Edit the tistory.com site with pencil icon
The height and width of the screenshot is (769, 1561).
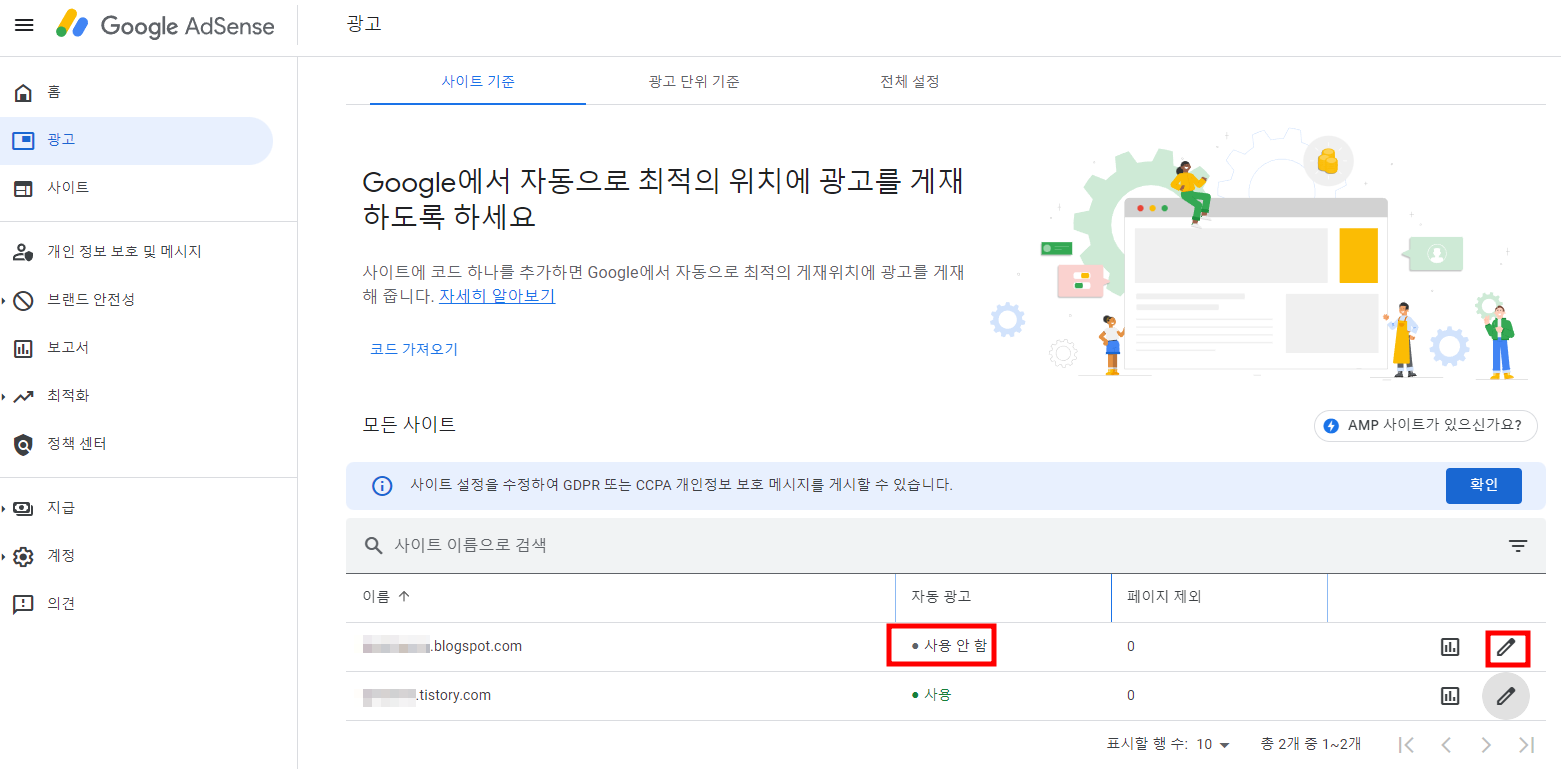click(1506, 696)
